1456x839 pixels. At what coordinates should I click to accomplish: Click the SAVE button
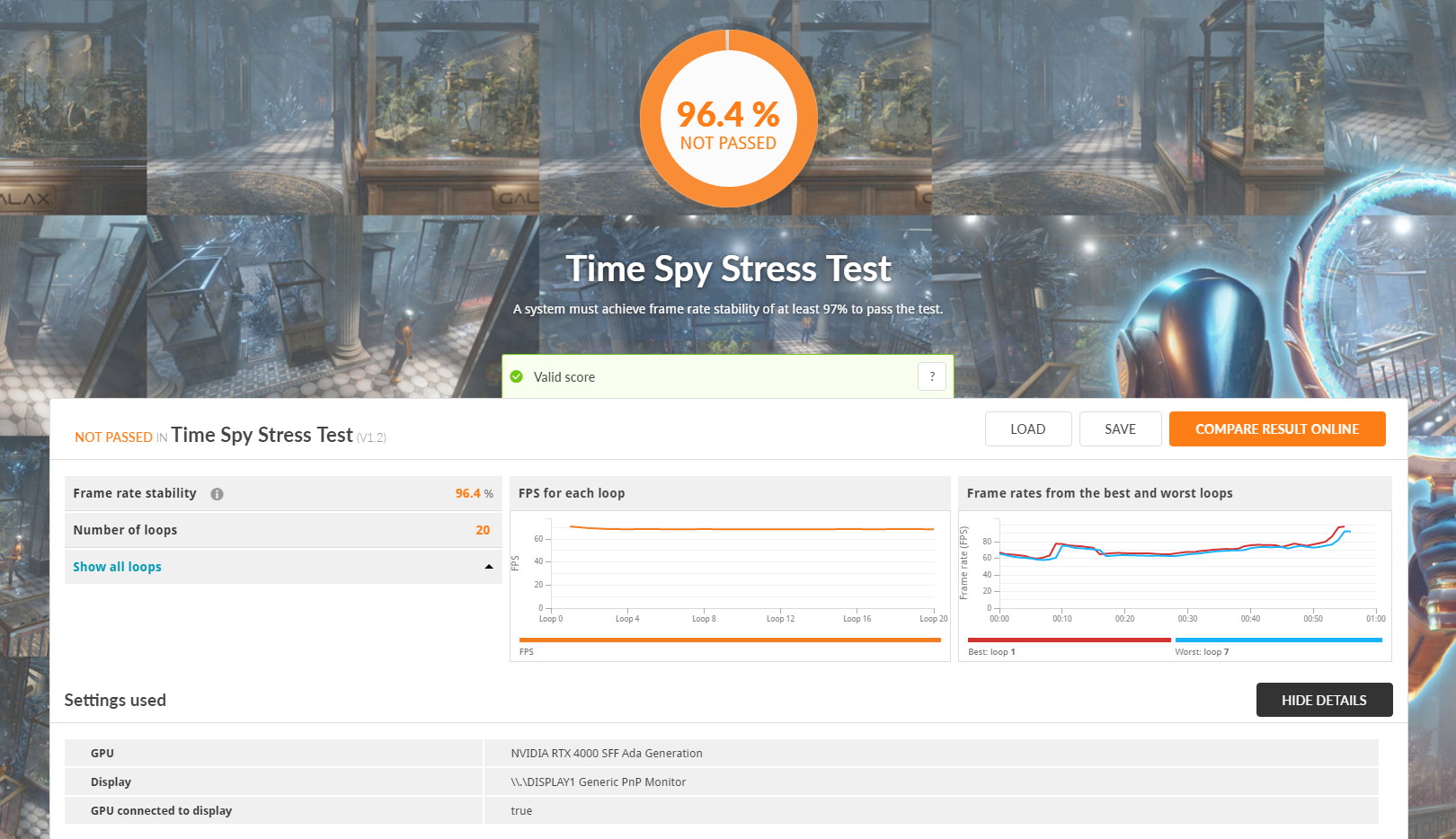point(1120,429)
